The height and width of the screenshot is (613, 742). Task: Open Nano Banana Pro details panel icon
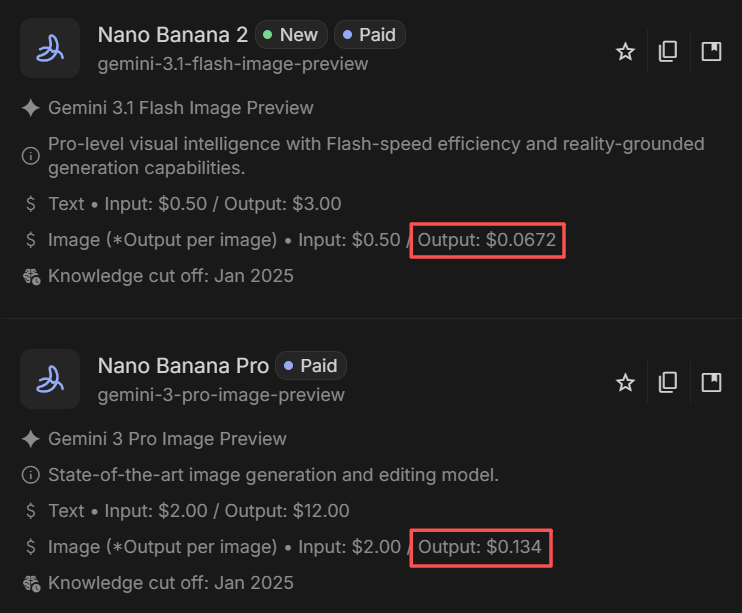pyautogui.click(x=711, y=382)
